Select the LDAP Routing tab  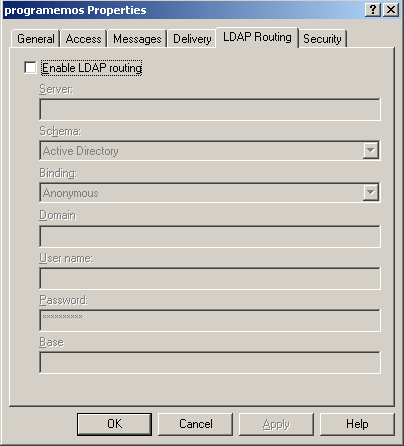257,37
